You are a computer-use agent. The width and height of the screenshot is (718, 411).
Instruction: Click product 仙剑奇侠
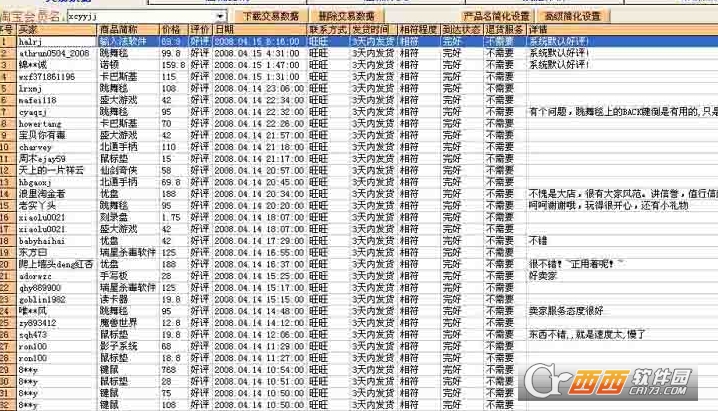118,170
